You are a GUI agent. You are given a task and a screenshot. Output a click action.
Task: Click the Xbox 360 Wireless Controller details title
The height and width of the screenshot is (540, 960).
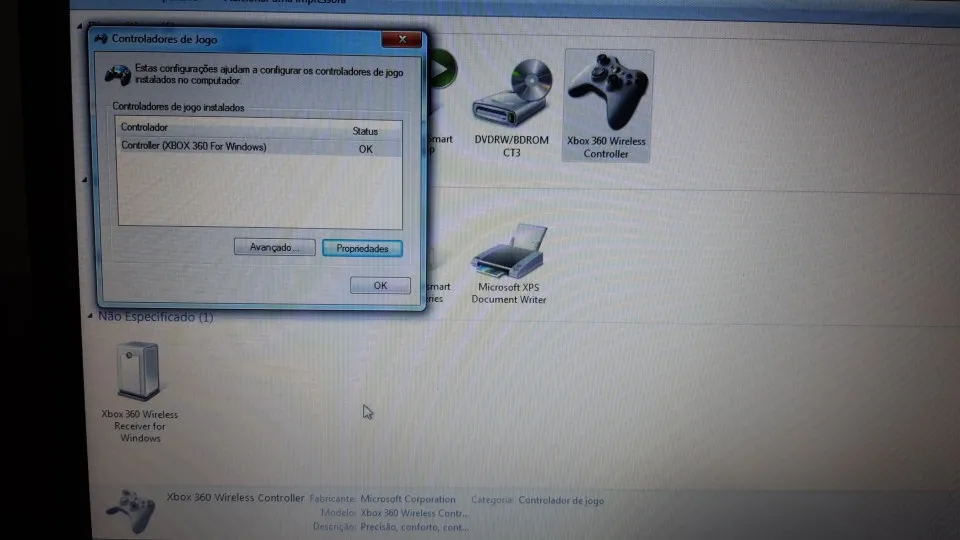coord(235,497)
